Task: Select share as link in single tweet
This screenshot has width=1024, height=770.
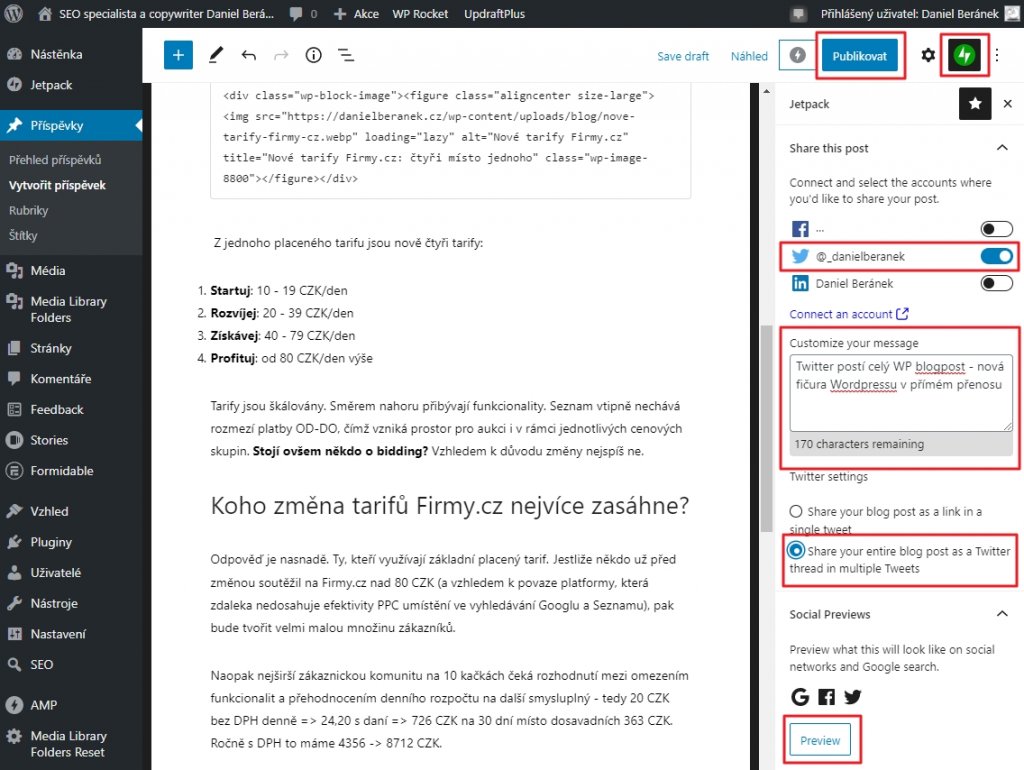Action: (797, 511)
